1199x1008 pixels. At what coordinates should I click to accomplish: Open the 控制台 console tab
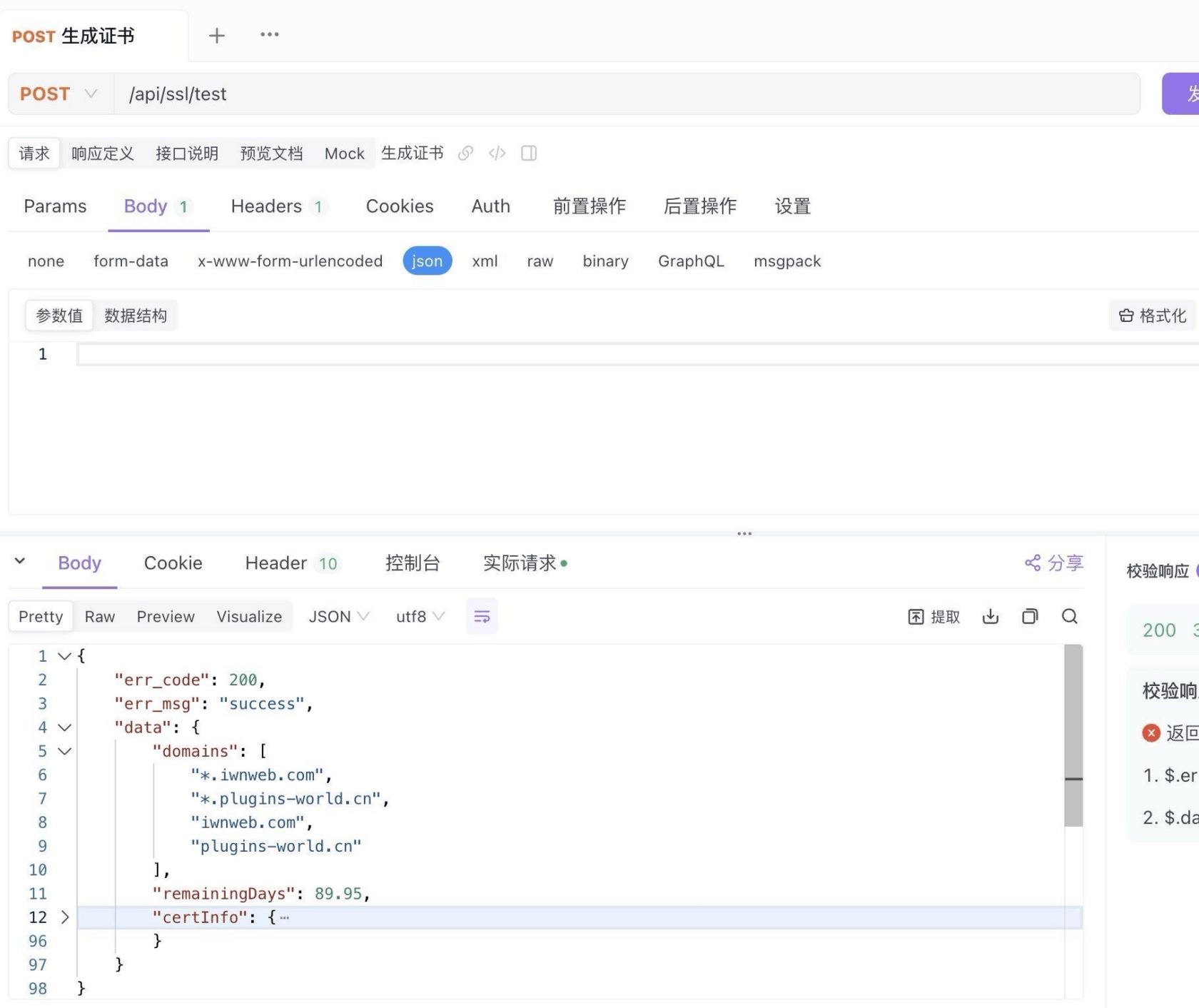413,563
